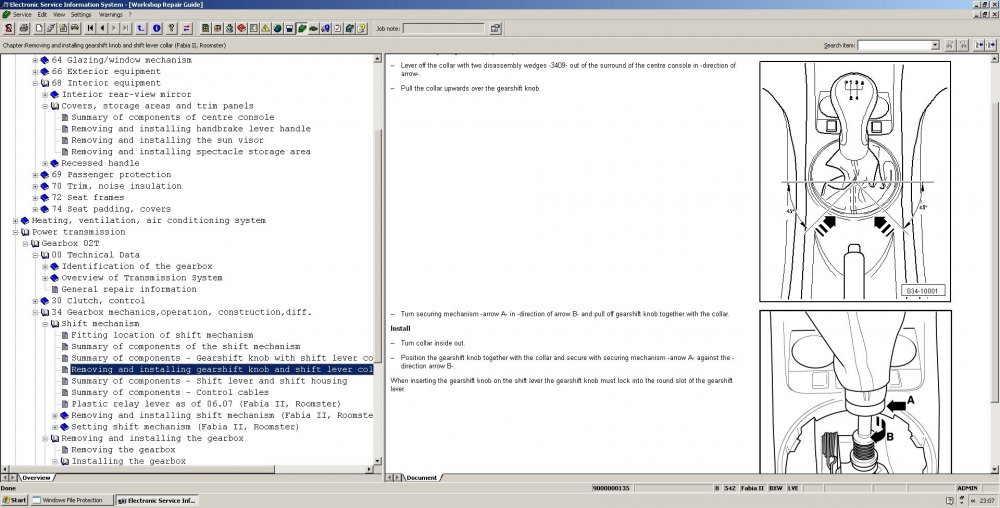Viewport: 1000px width, 508px height.
Task: Go to first page with skip-back arrow
Action: tap(90, 28)
